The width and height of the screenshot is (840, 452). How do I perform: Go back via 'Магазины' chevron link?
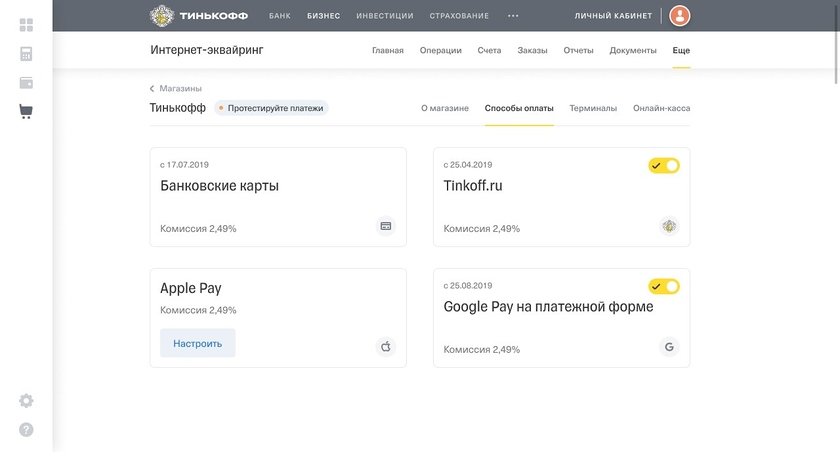click(176, 88)
